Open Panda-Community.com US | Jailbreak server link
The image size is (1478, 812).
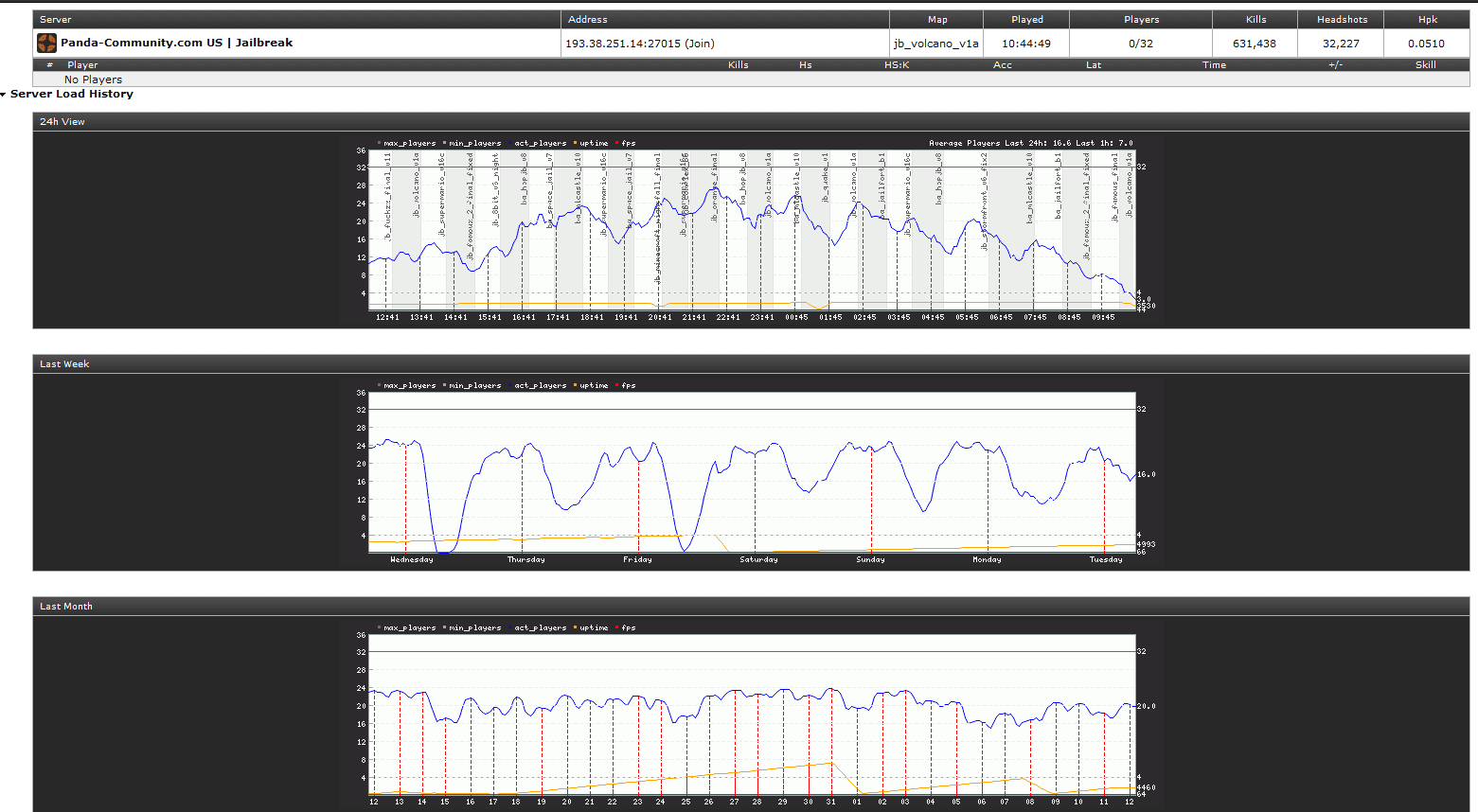point(176,44)
